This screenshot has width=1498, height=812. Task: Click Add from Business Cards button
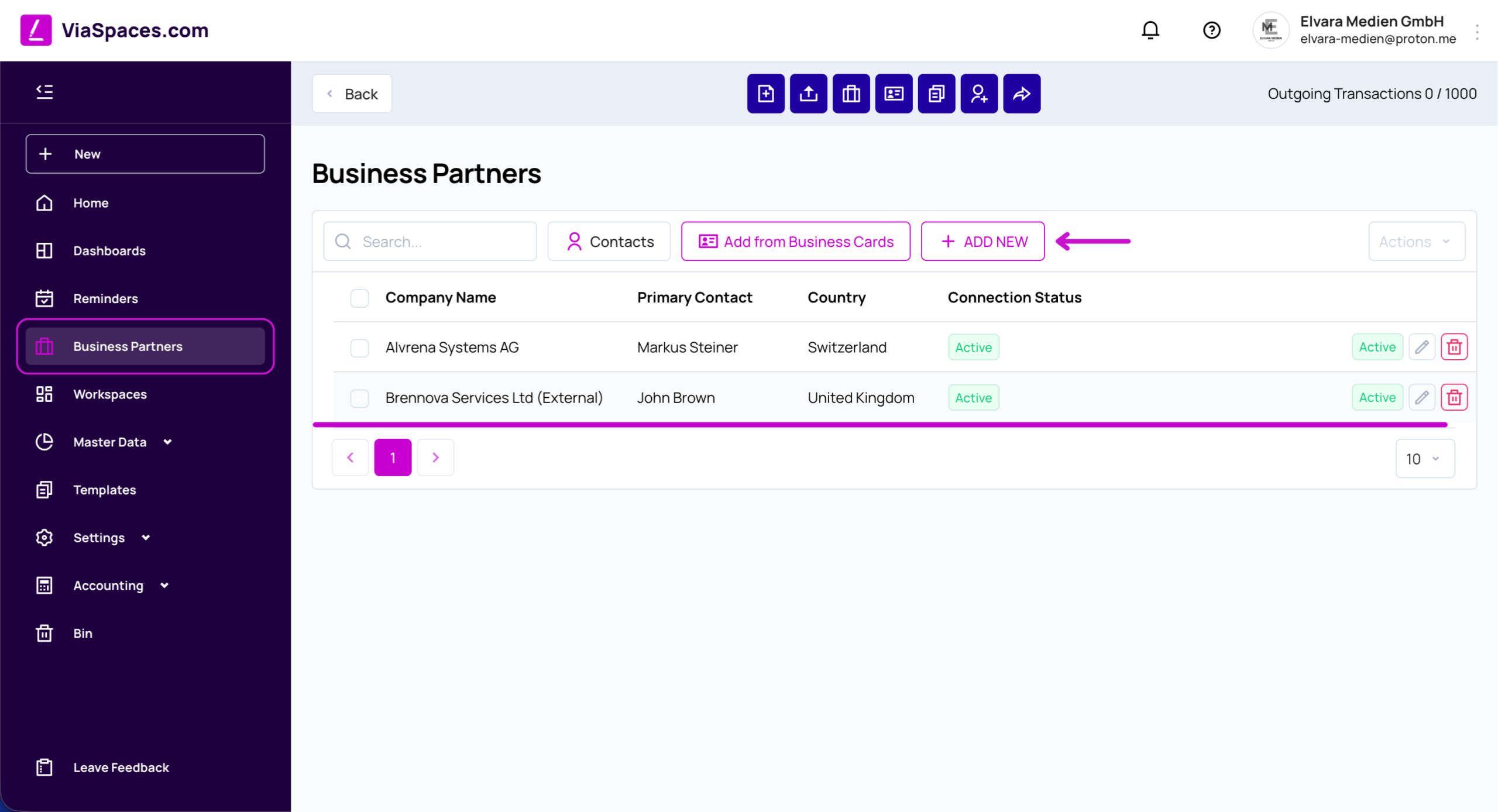point(796,241)
